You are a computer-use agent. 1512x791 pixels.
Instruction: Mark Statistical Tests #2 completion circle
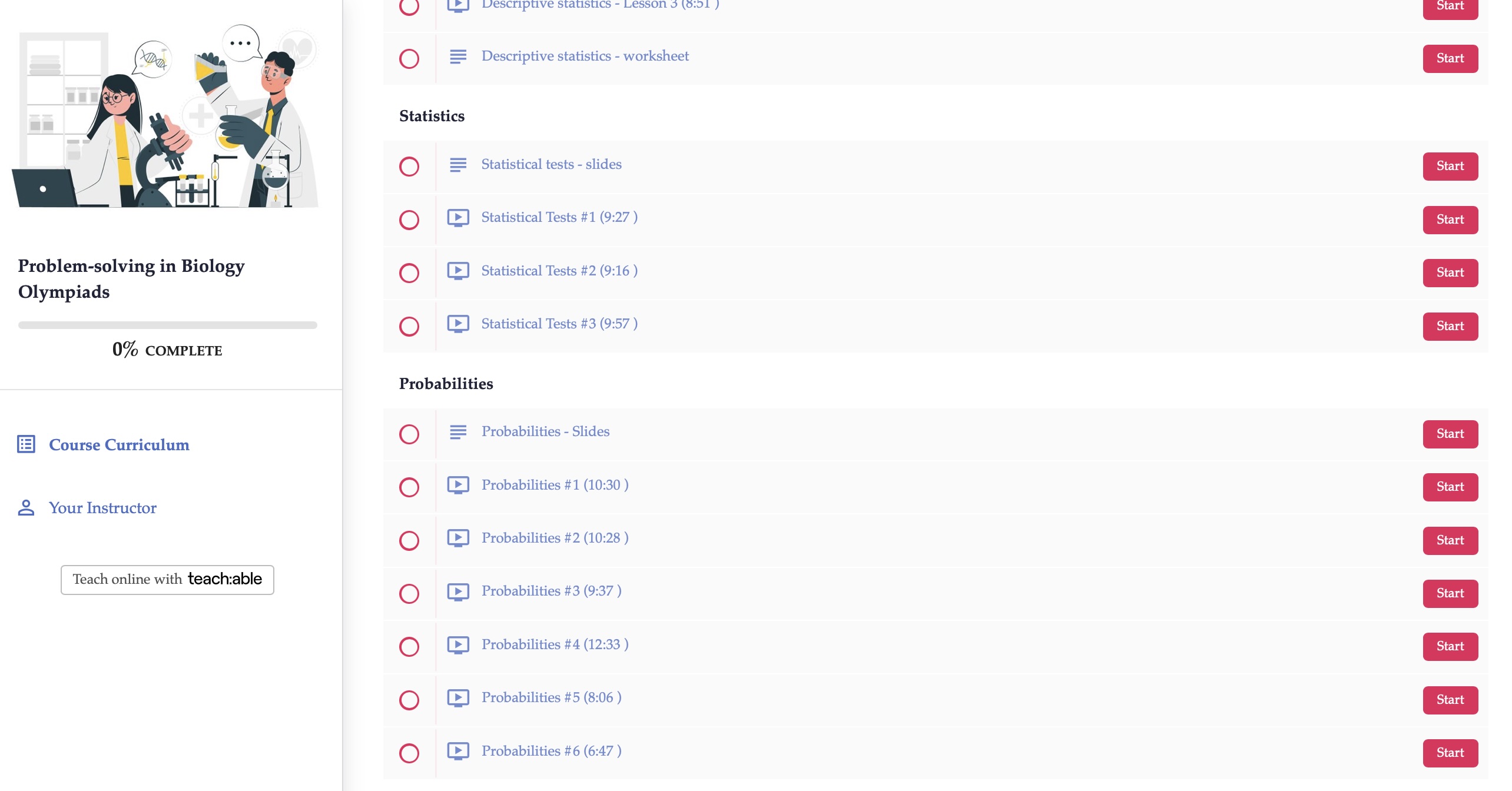point(409,273)
